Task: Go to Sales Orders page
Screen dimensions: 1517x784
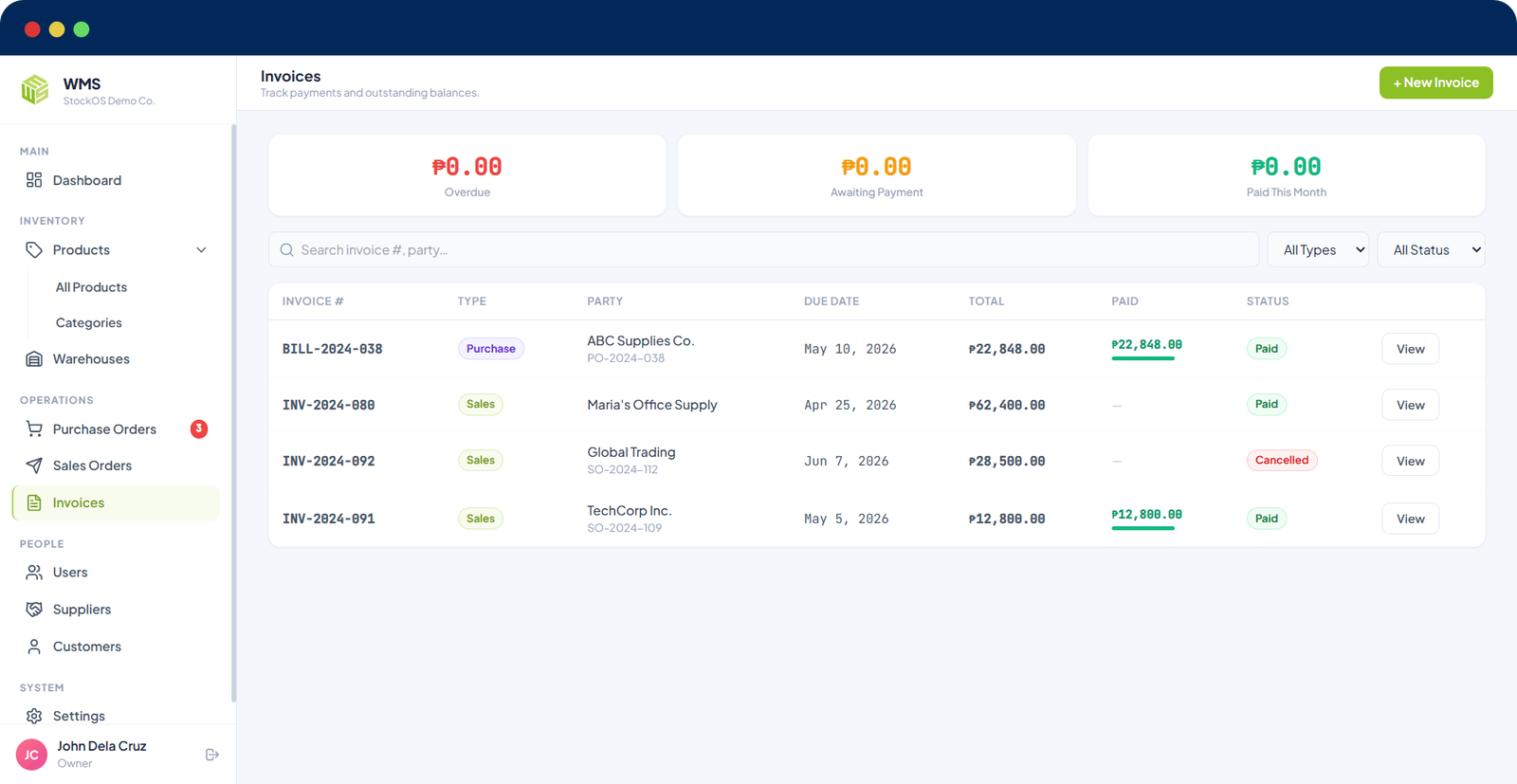Action: click(116, 465)
